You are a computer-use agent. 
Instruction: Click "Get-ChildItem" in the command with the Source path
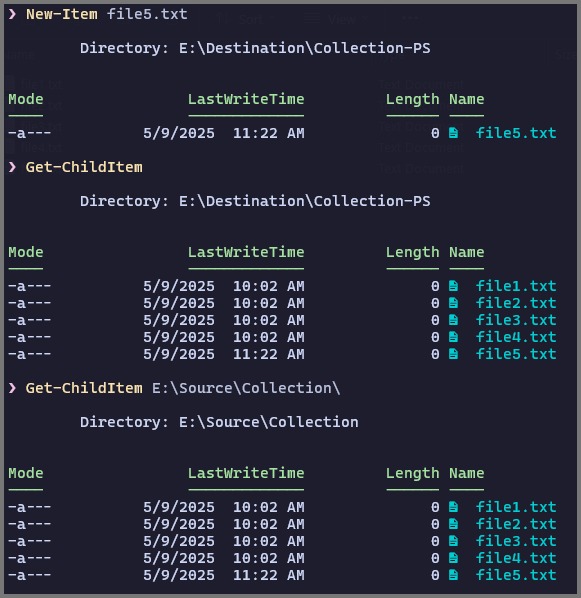(x=84, y=388)
